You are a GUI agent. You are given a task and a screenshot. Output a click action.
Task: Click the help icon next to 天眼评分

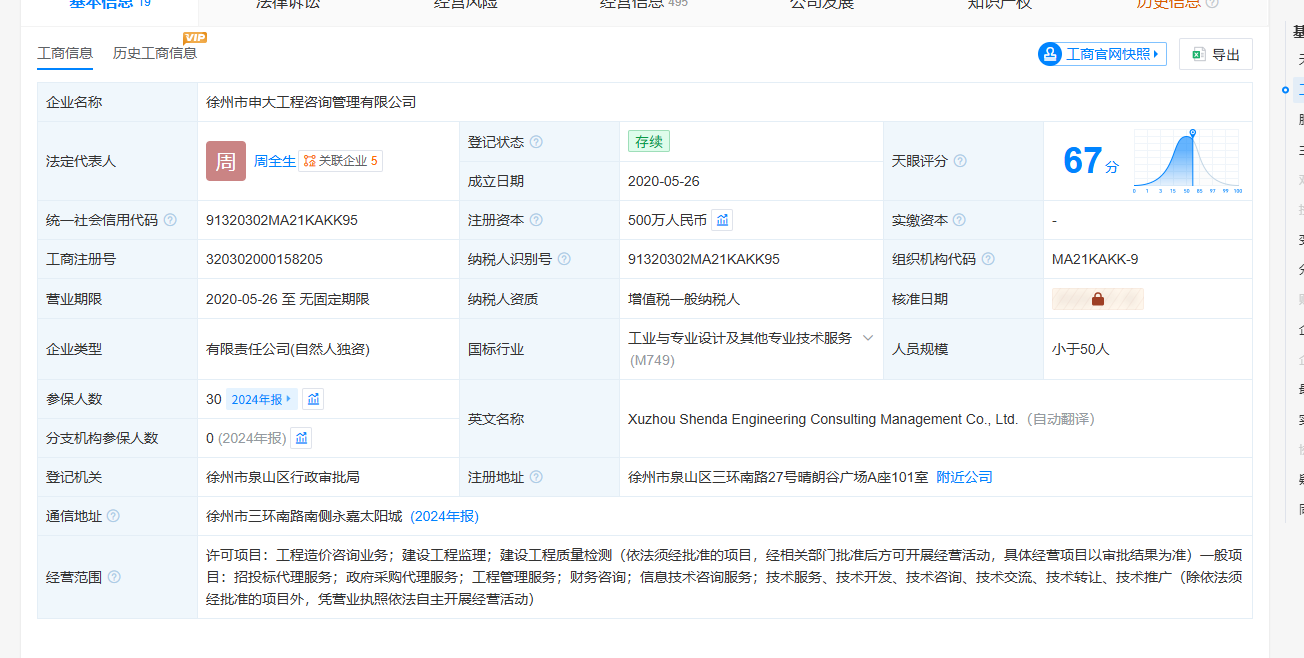960,161
